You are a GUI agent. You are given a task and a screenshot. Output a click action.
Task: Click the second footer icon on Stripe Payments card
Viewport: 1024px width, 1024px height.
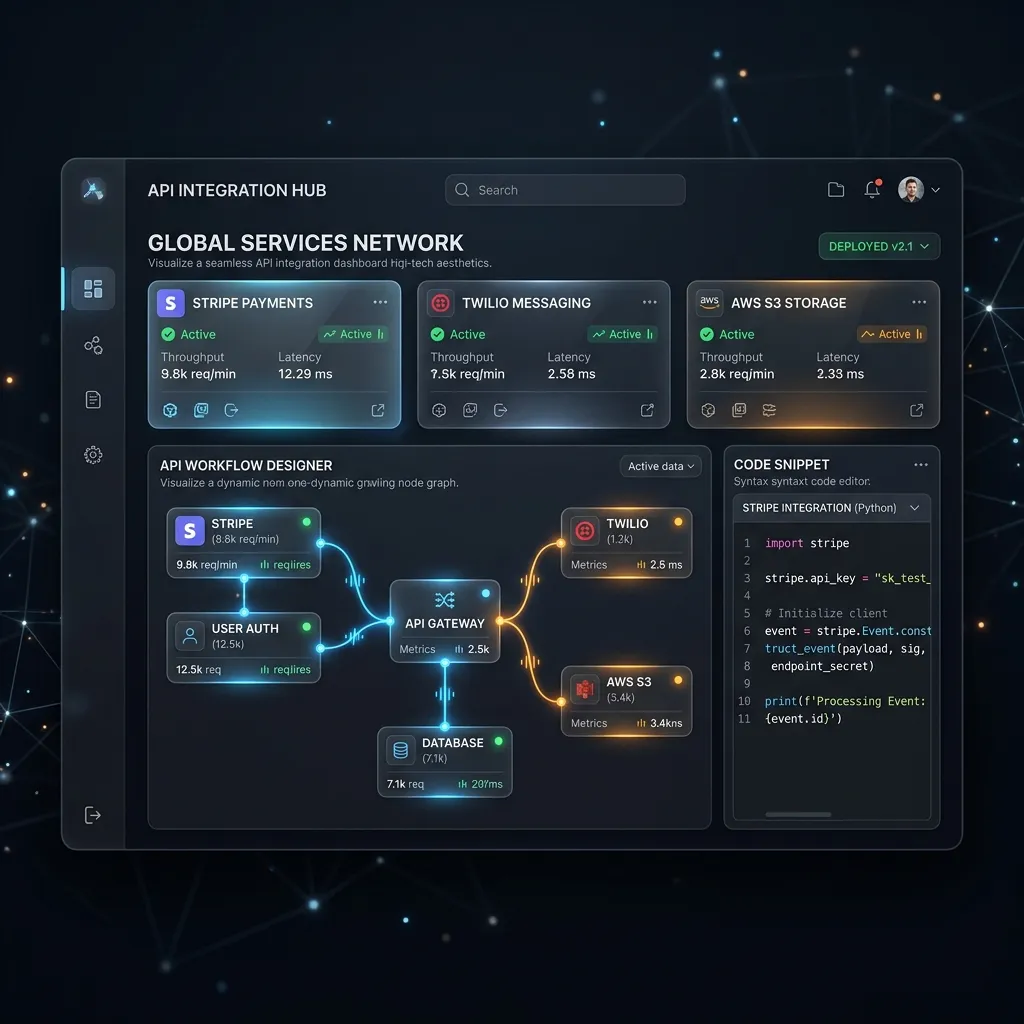(201, 410)
